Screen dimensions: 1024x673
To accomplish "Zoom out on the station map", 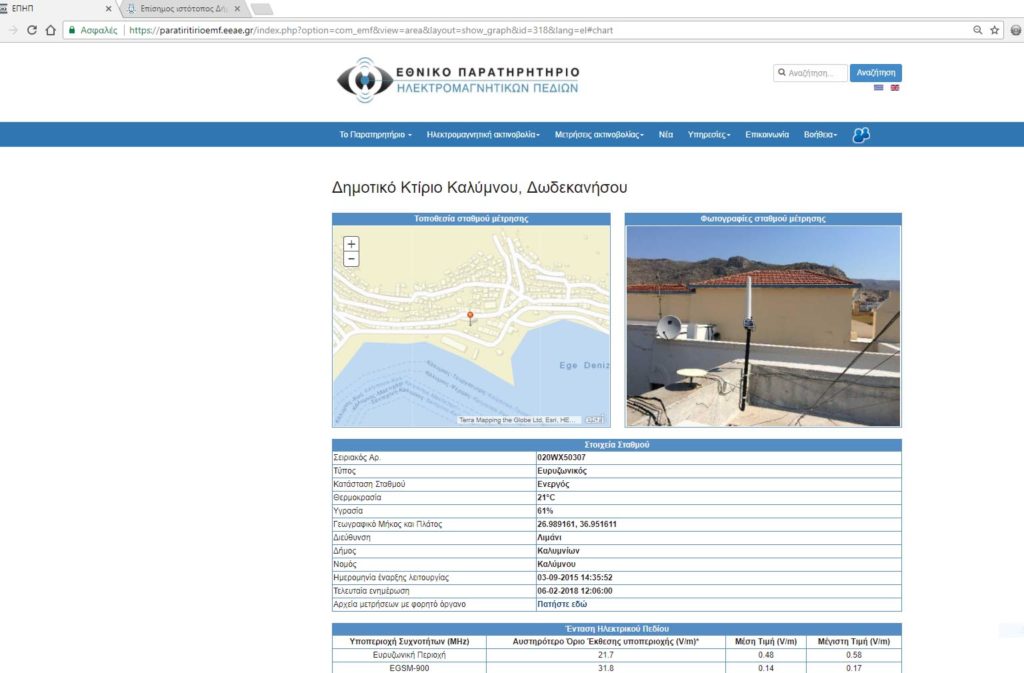I will [x=351, y=260].
